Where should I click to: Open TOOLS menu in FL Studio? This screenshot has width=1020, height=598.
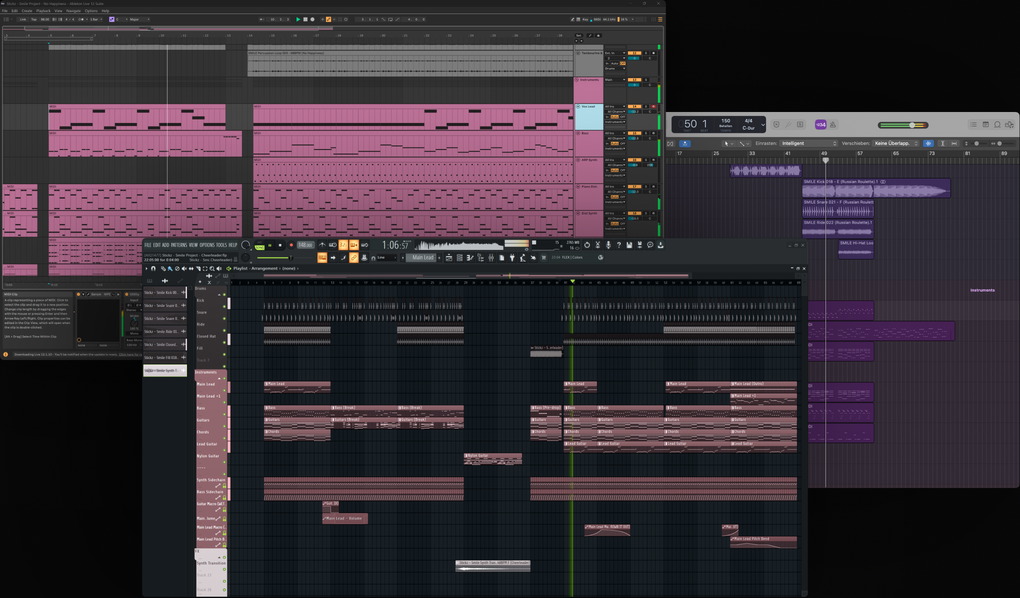221,245
